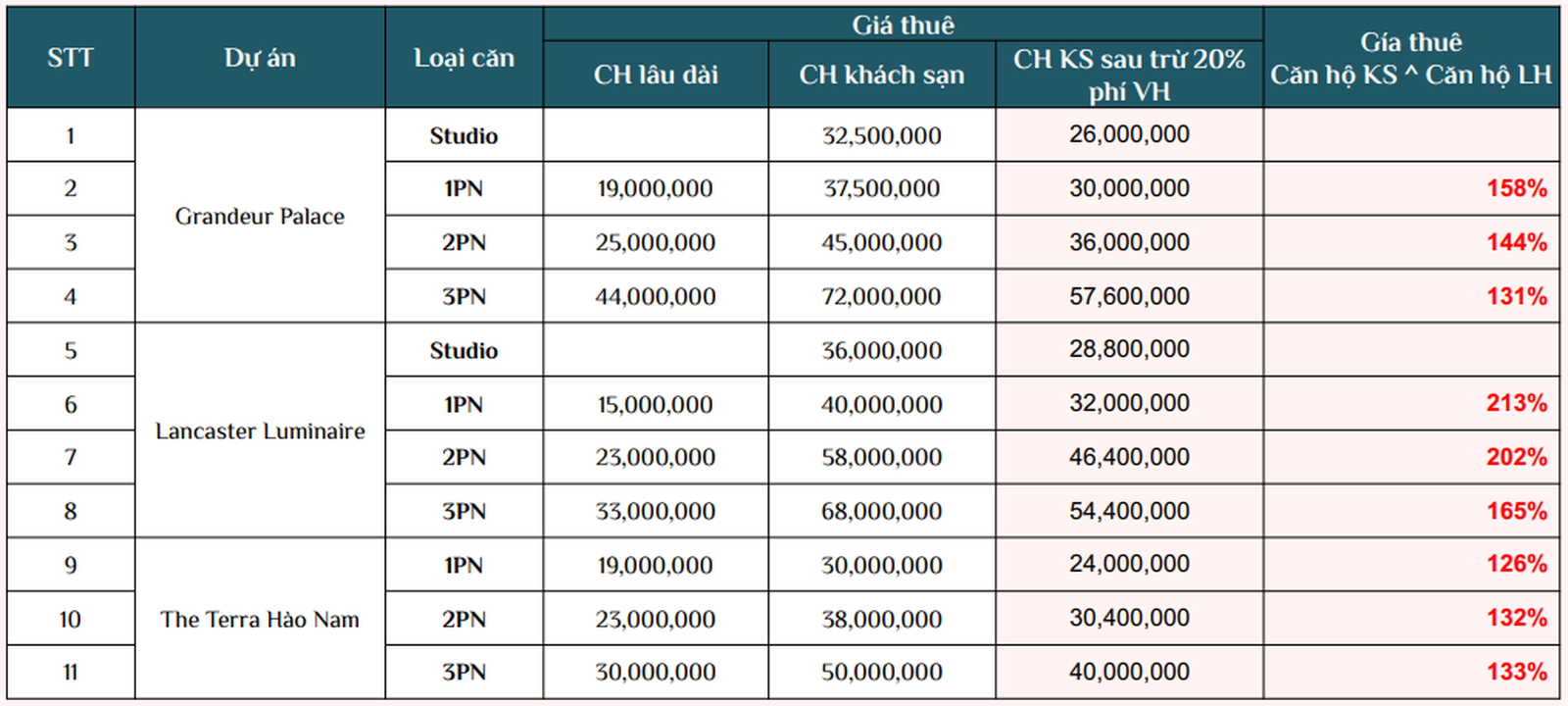Select the Lancaster Luminaire project cell
This screenshot has width=1568, height=706.
(260, 430)
